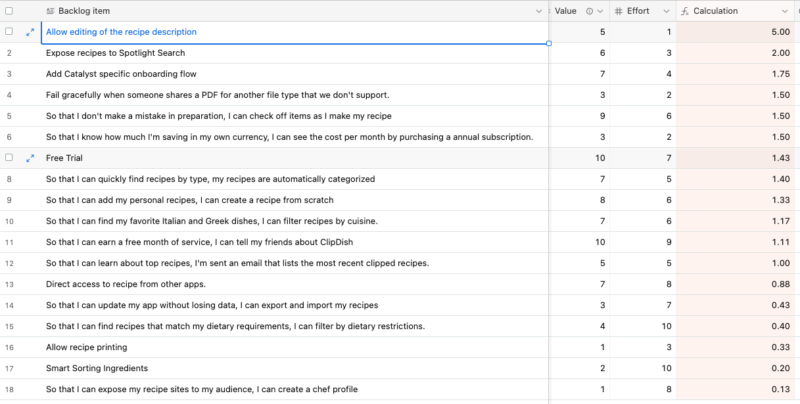Click Effort cell 10 in the dietary restrictions row

[643, 326]
